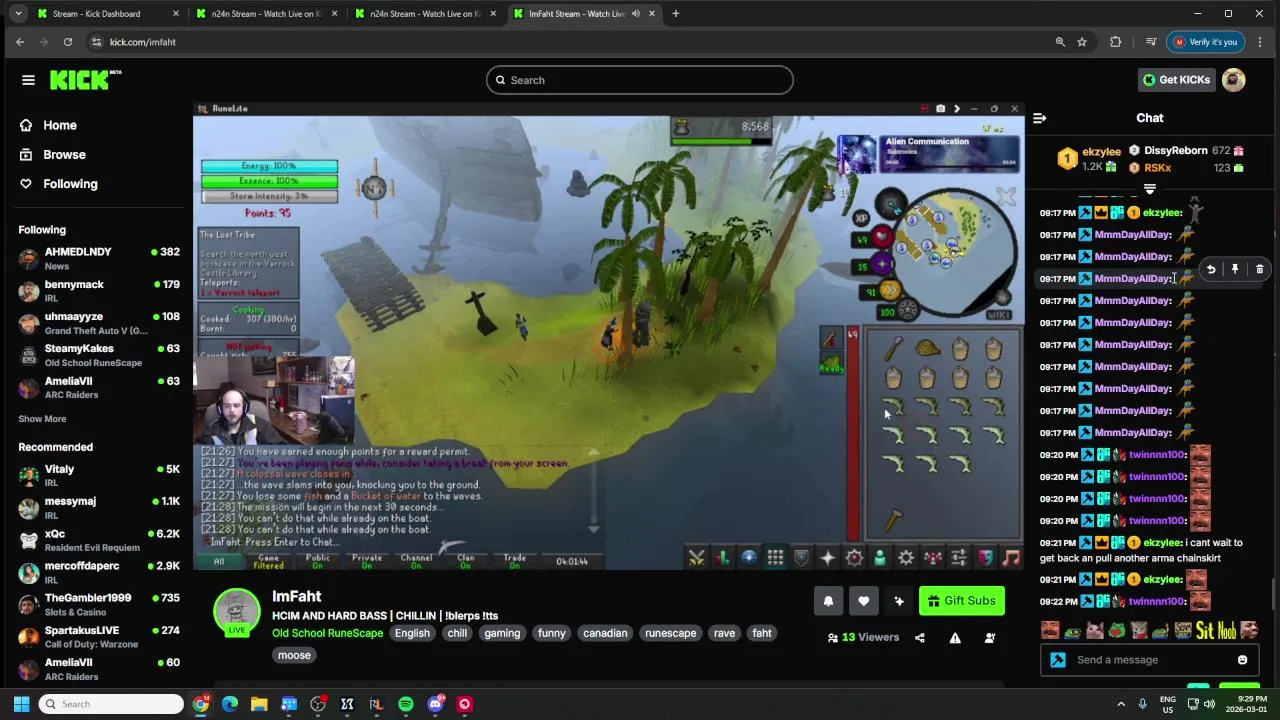Click the chat identity badge in message box

coord(1058,660)
